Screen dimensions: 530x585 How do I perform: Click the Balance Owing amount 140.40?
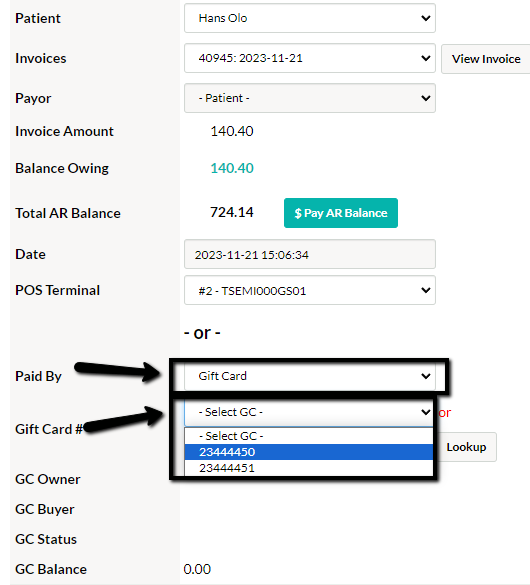coord(232,168)
